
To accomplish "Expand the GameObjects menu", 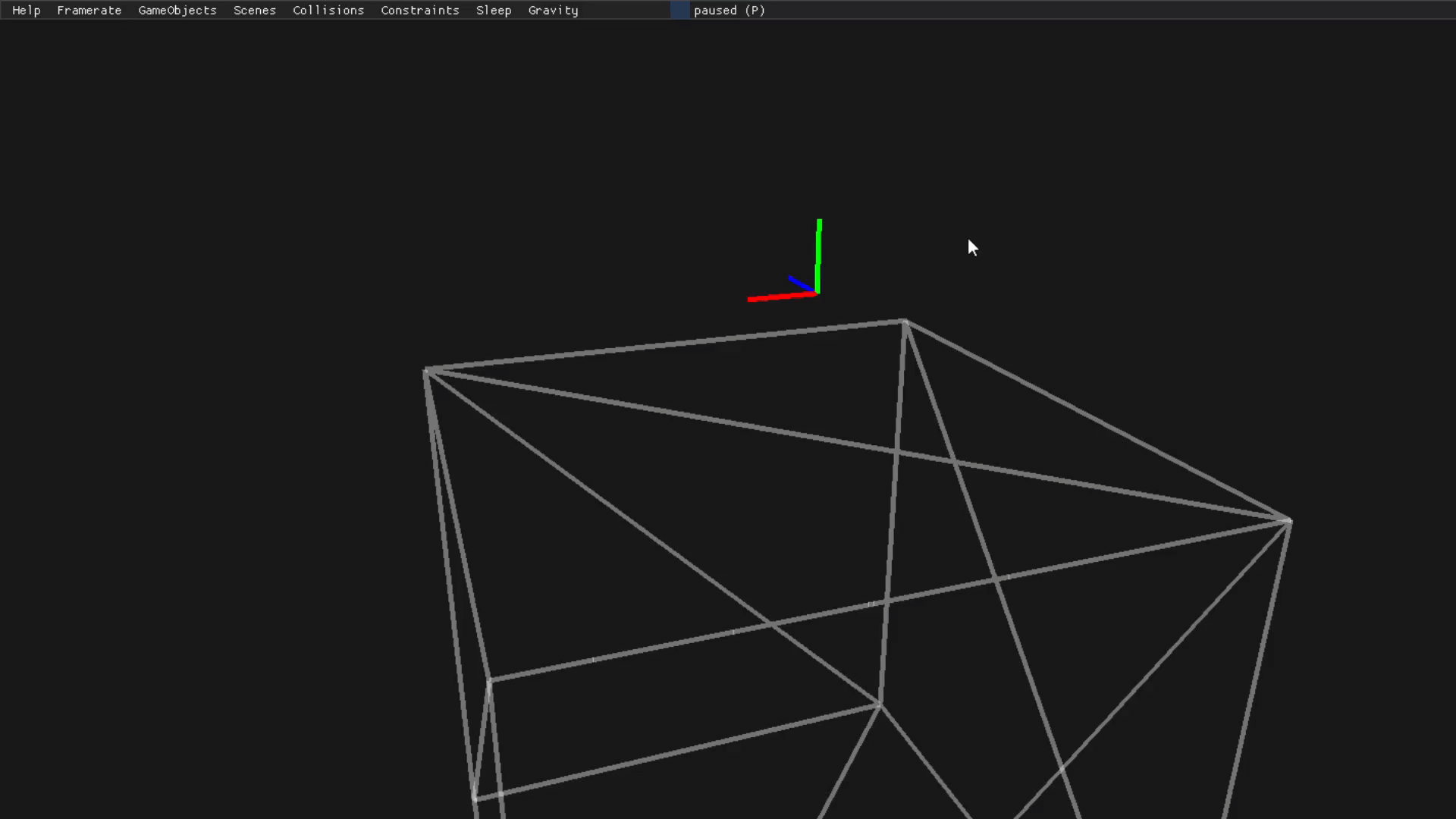I will 177,10.
